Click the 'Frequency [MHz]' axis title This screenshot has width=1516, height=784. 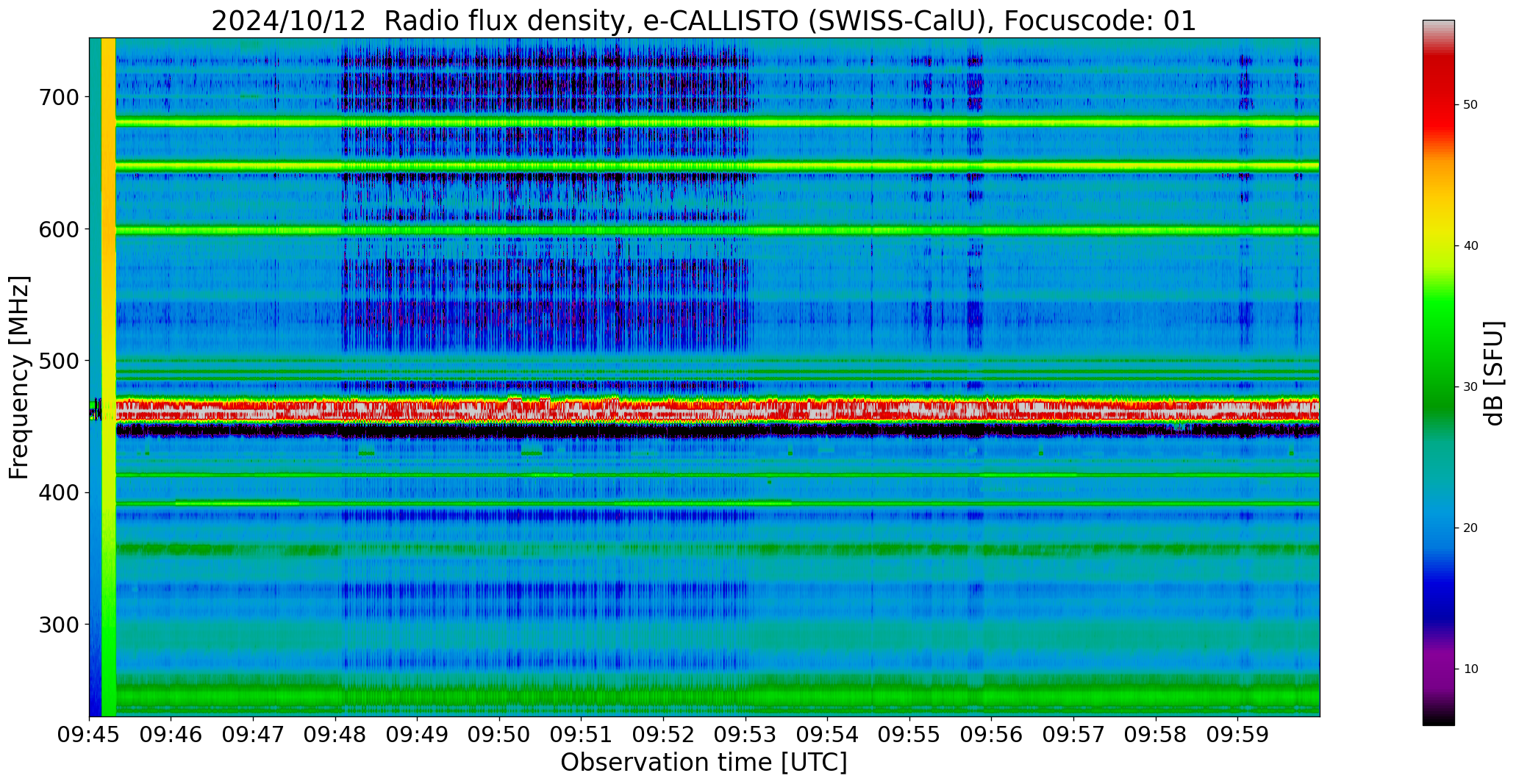pos(19,377)
